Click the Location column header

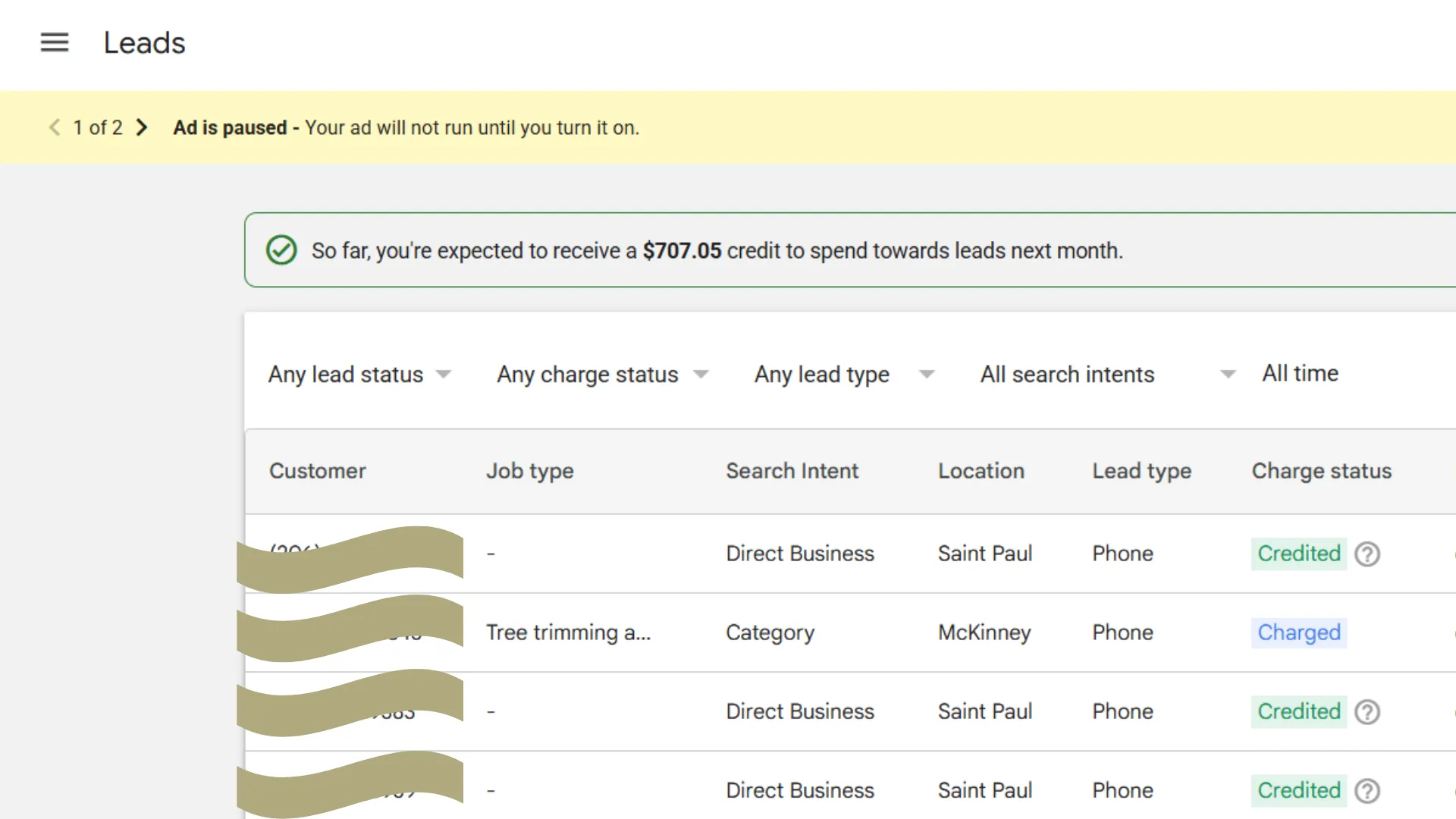click(x=981, y=471)
